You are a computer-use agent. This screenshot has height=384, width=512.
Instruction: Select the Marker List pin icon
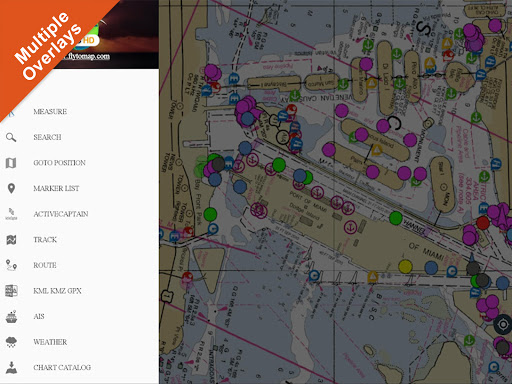(11, 188)
